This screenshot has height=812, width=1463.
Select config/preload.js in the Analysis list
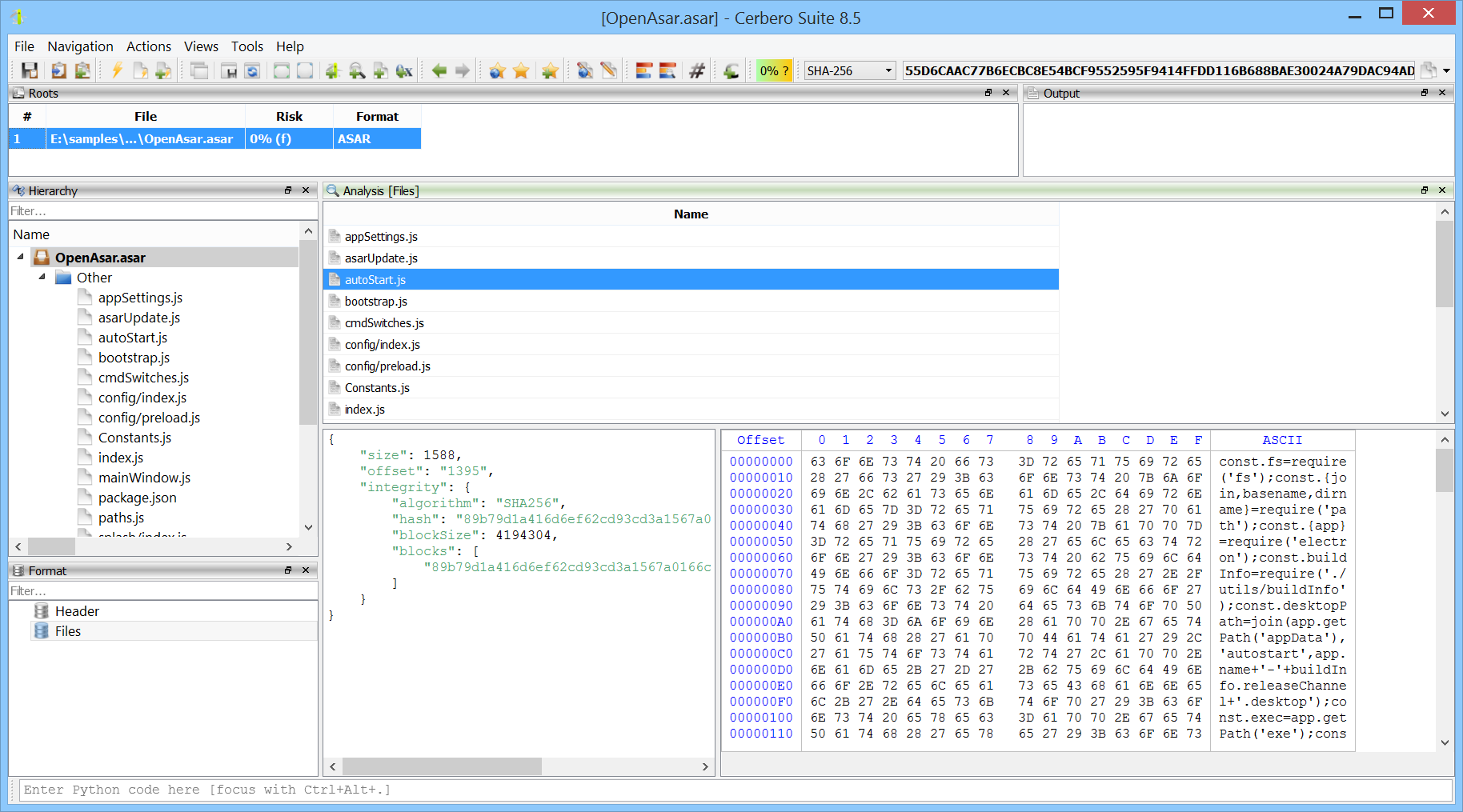(x=691, y=366)
